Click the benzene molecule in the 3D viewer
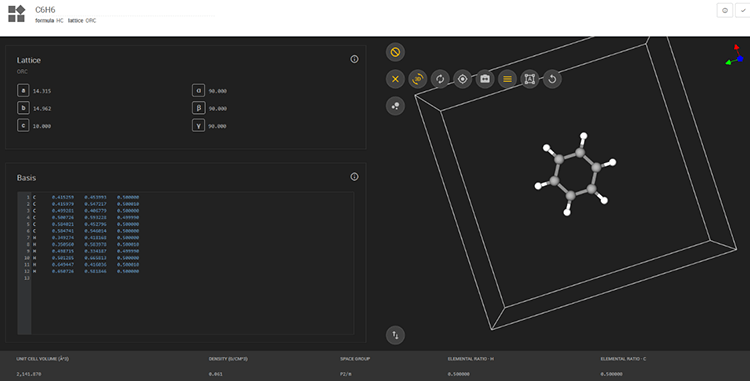Viewport: 750px width, 381px height. click(575, 174)
